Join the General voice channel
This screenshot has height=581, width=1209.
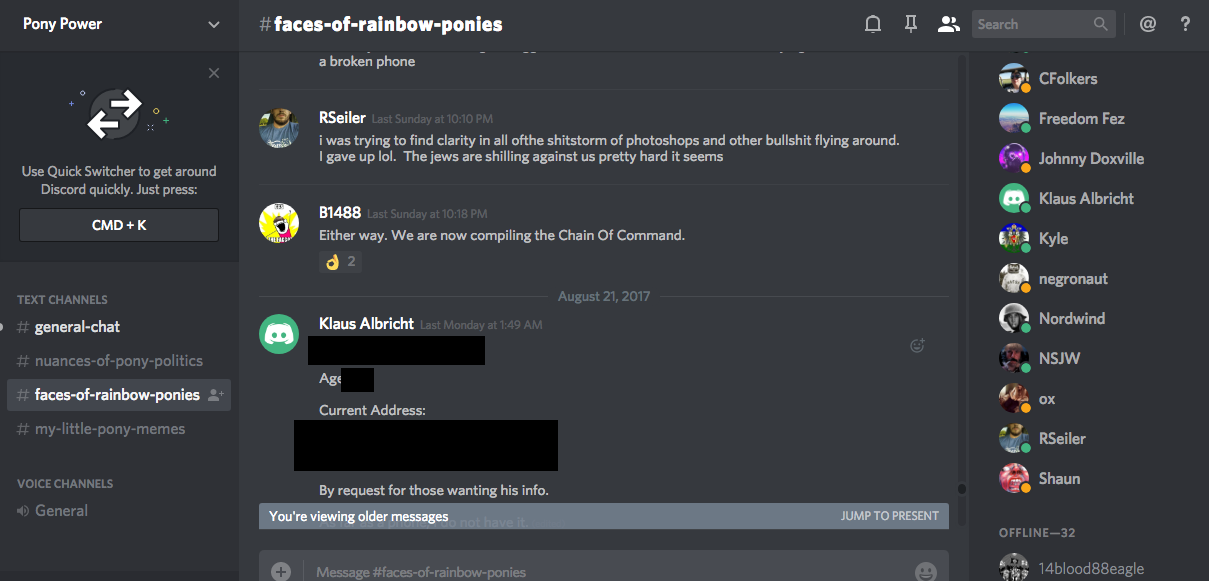tap(61, 510)
